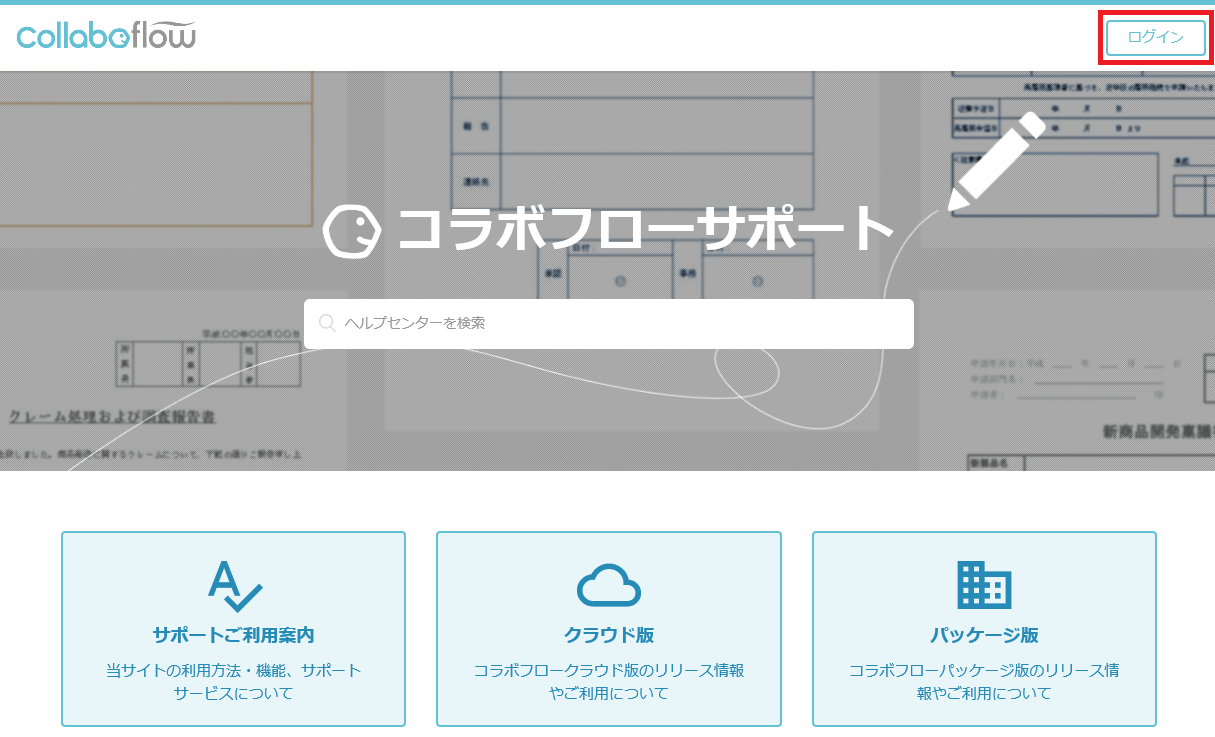Click the magnifying glass search icon

tap(326, 323)
